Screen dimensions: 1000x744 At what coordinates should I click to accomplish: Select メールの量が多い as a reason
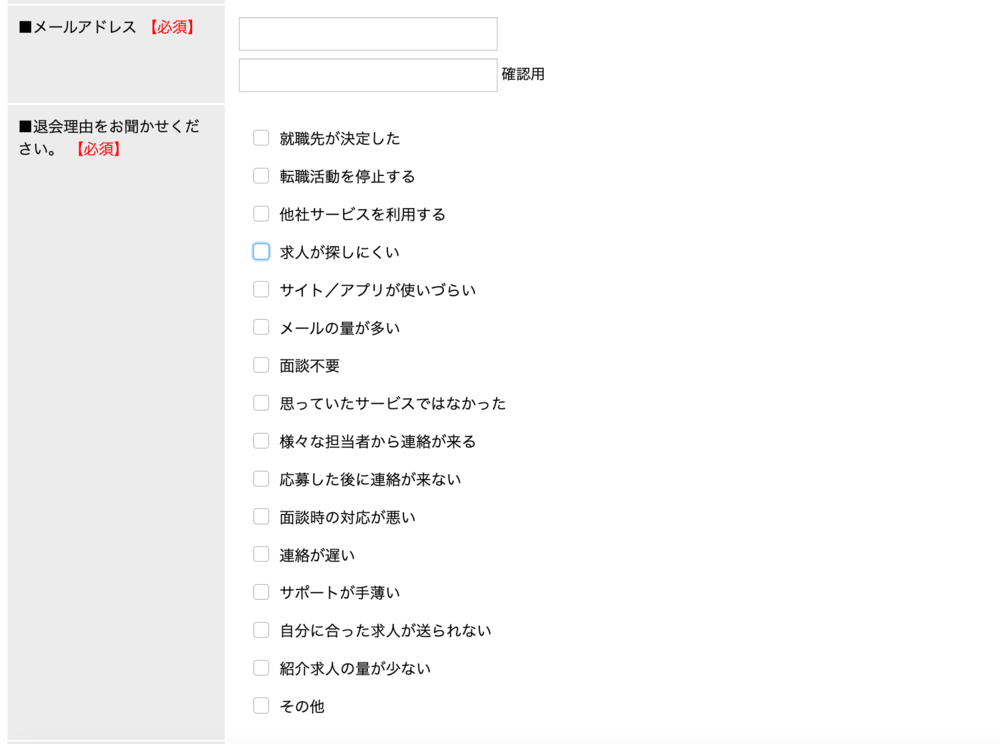click(261, 327)
